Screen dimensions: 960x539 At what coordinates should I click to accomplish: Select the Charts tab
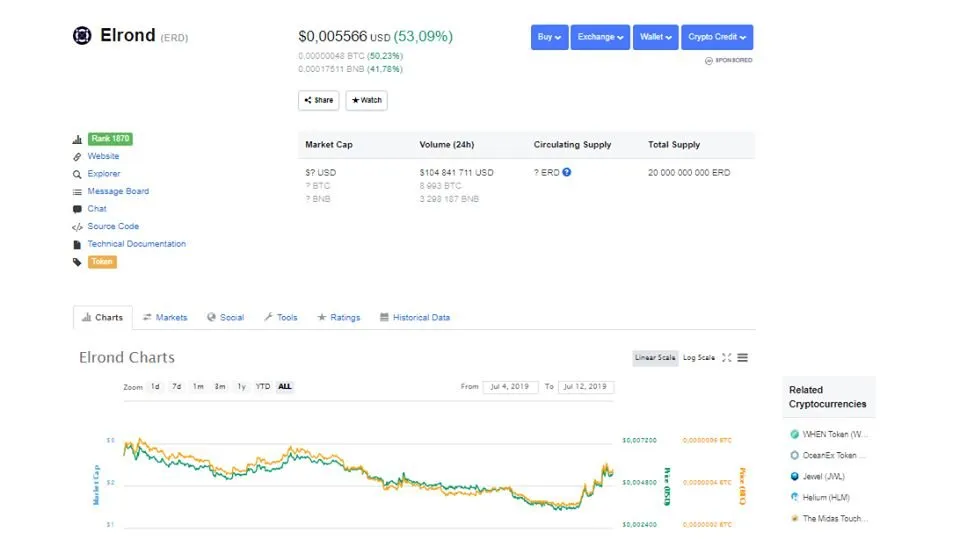[x=103, y=317]
